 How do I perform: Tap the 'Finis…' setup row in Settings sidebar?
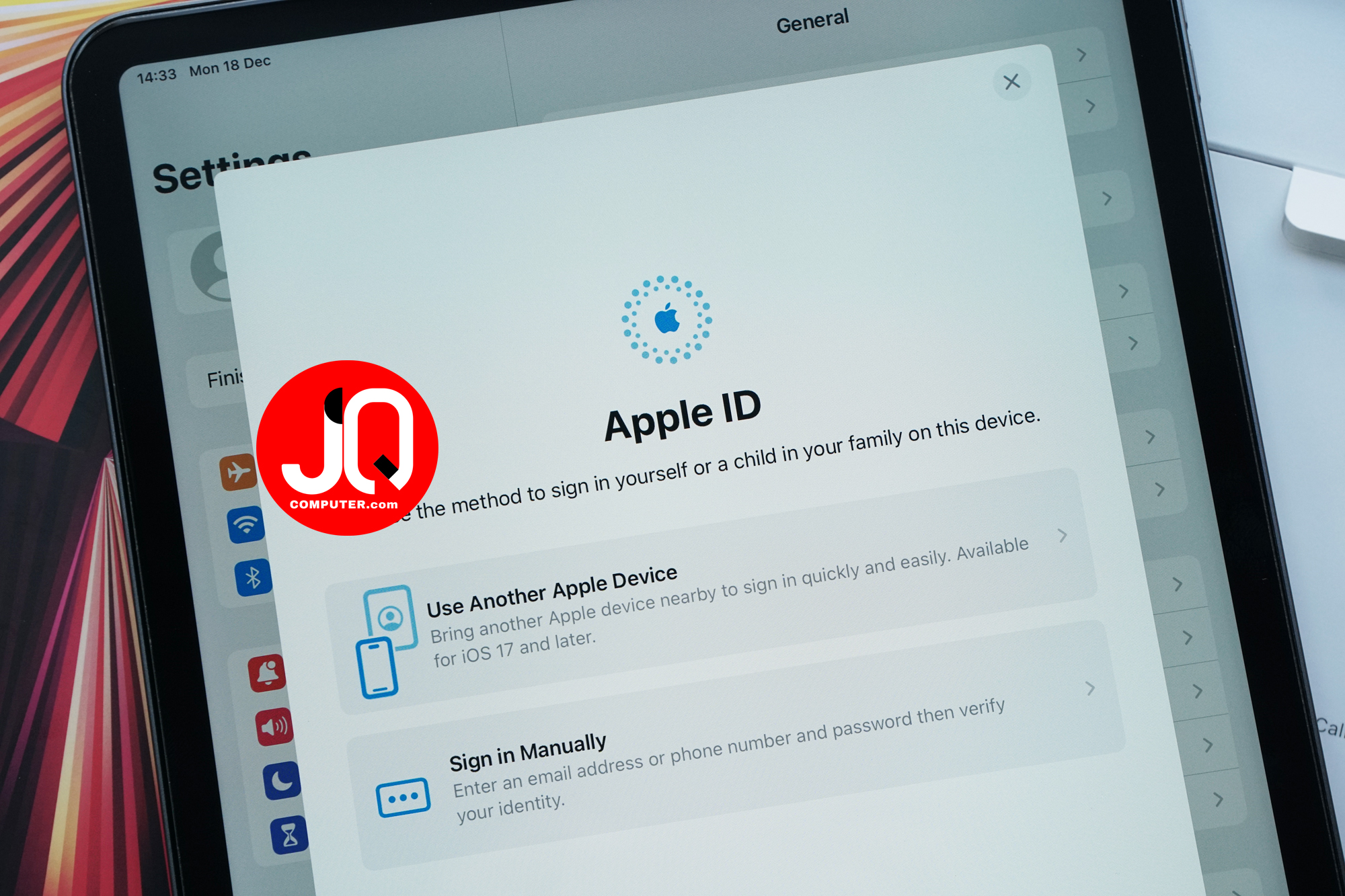(x=217, y=379)
